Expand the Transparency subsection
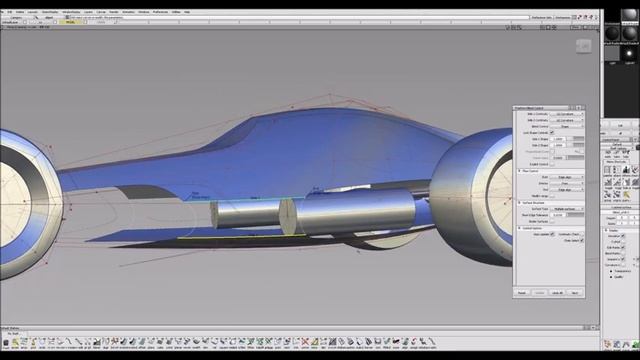 tap(611, 271)
